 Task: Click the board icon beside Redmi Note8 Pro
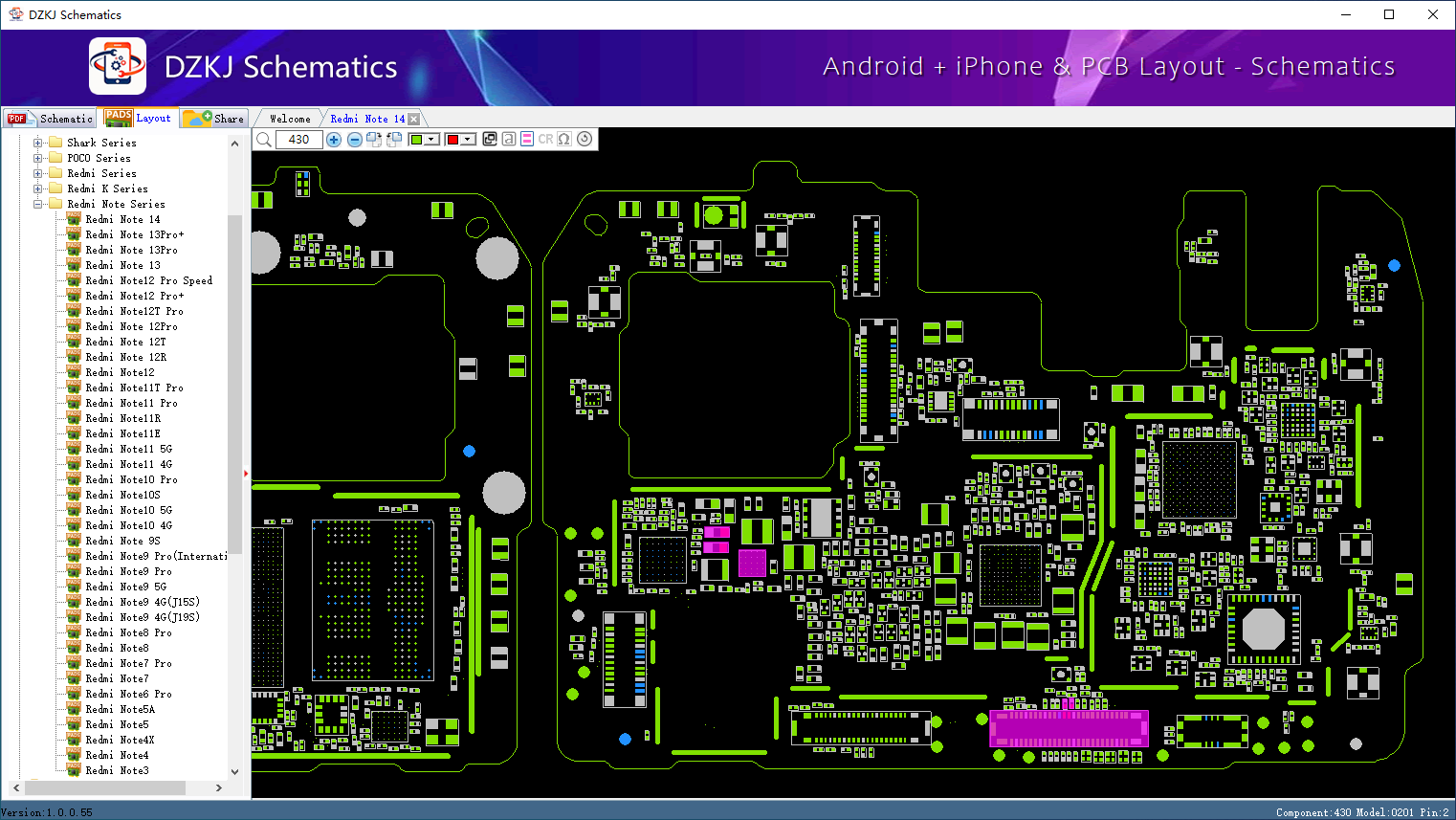coord(74,632)
